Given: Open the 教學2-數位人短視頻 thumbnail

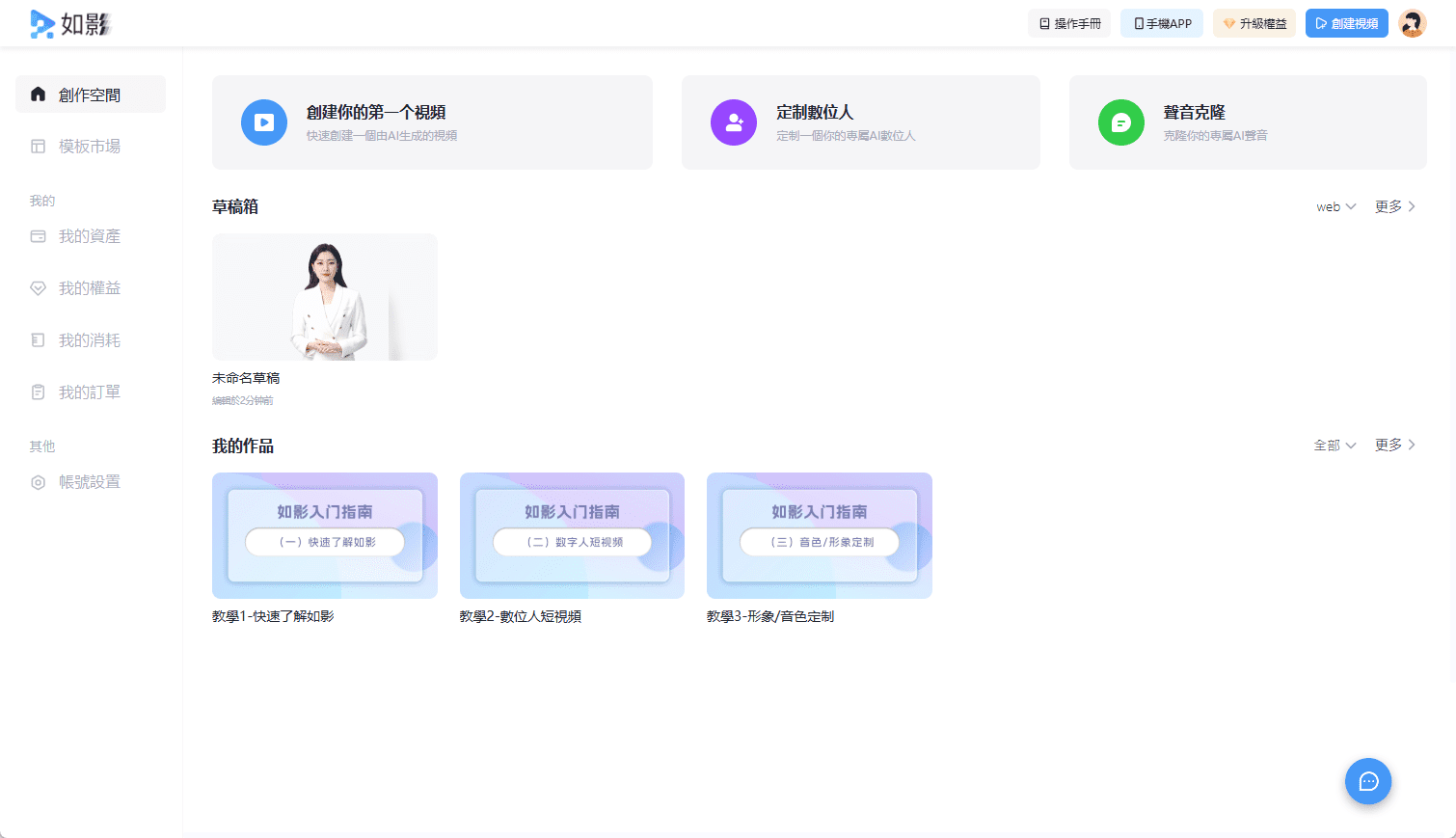Looking at the screenshot, I should click(572, 535).
